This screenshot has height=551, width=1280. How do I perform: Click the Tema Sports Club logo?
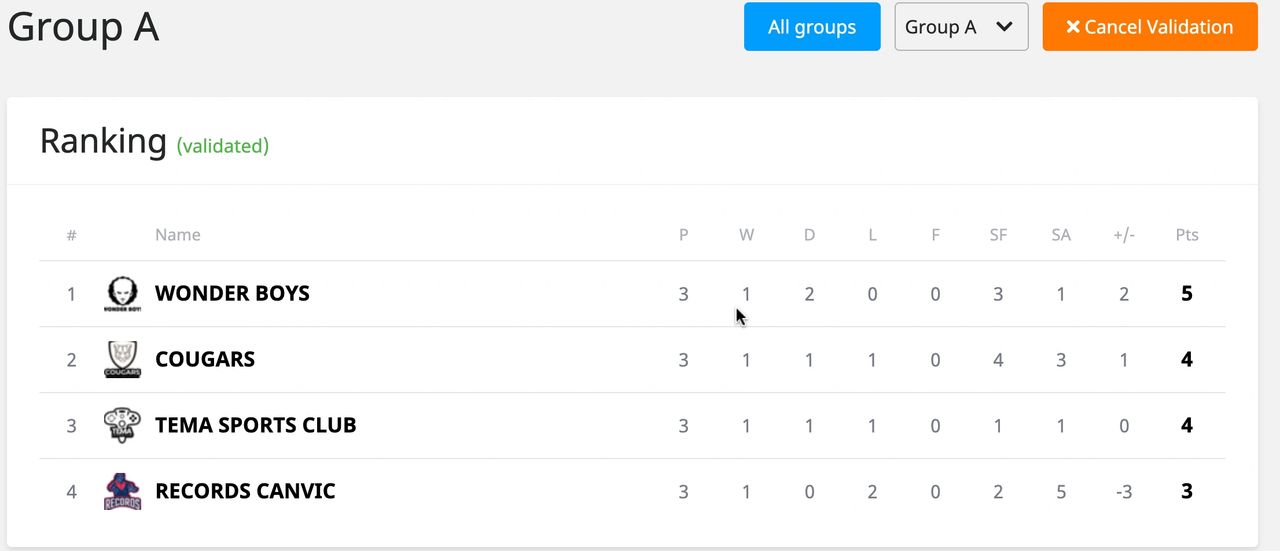pos(123,425)
